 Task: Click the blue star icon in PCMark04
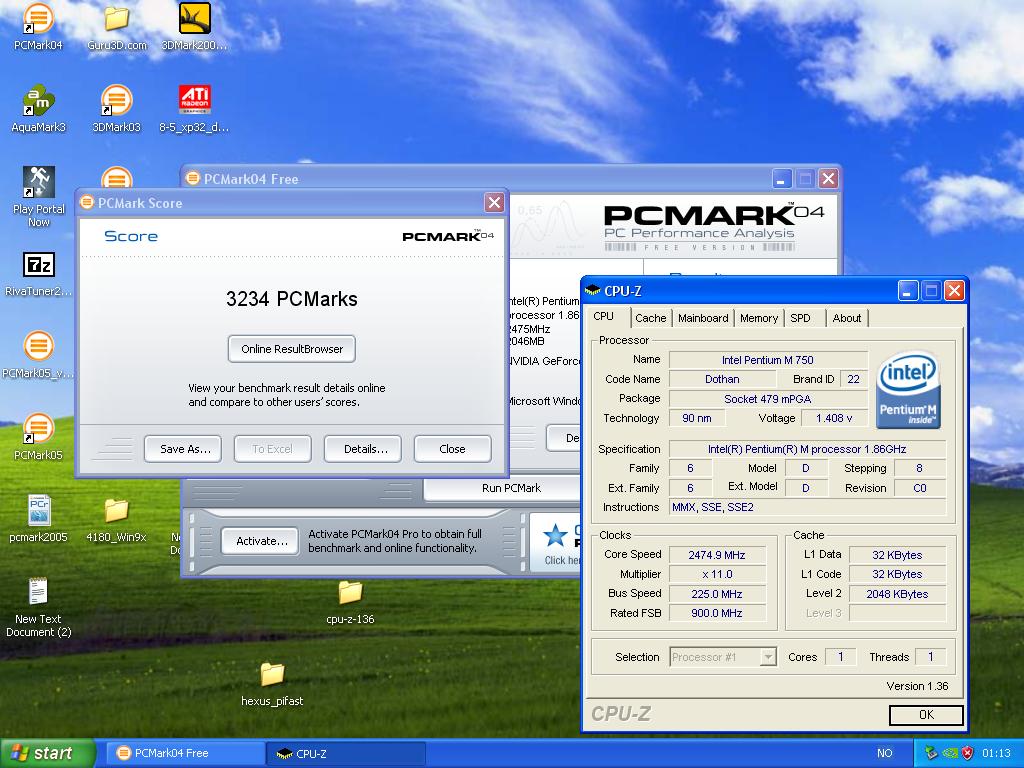555,535
